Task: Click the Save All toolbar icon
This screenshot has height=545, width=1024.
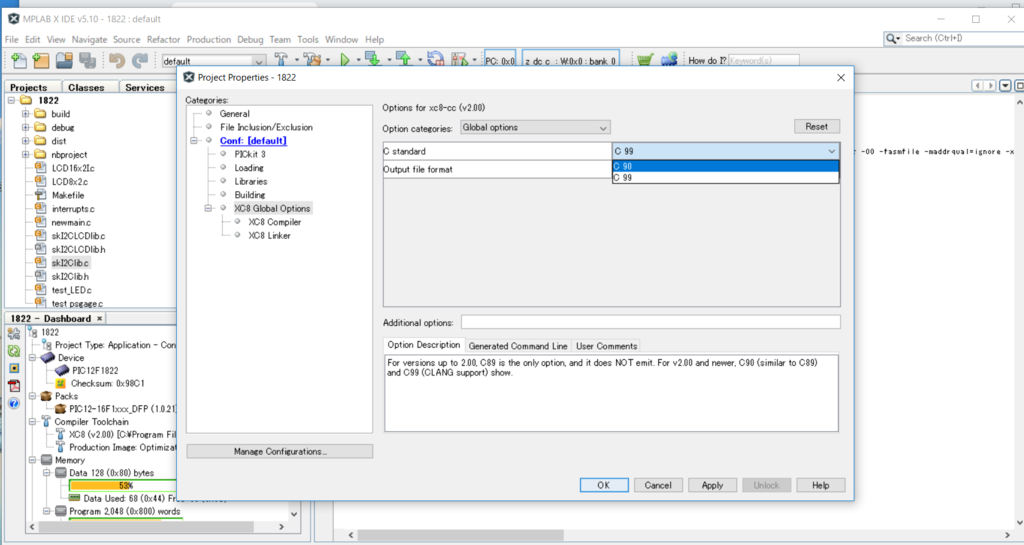Action: pos(88,61)
